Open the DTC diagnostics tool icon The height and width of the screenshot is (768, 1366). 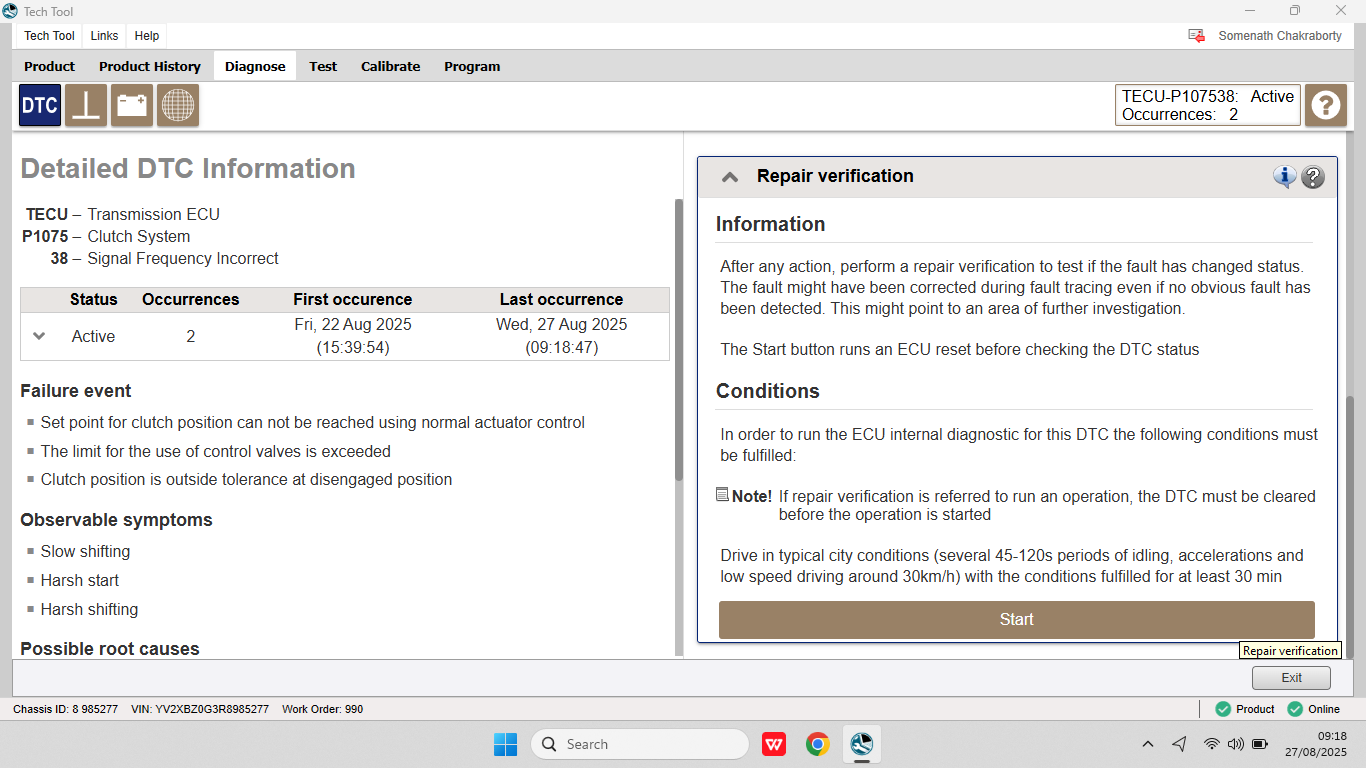tap(40, 105)
